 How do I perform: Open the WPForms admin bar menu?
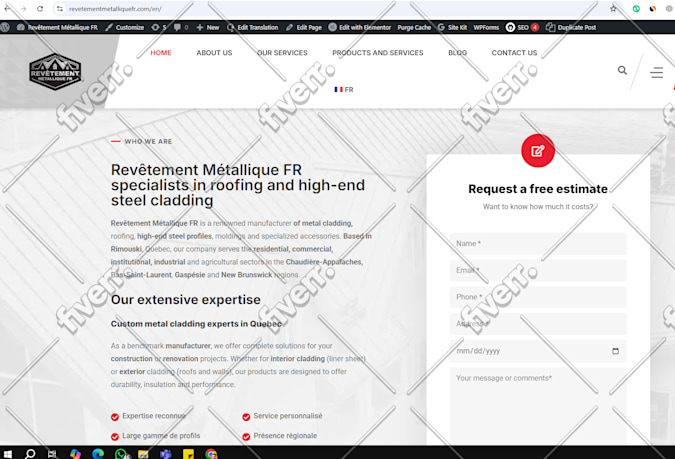(486, 27)
